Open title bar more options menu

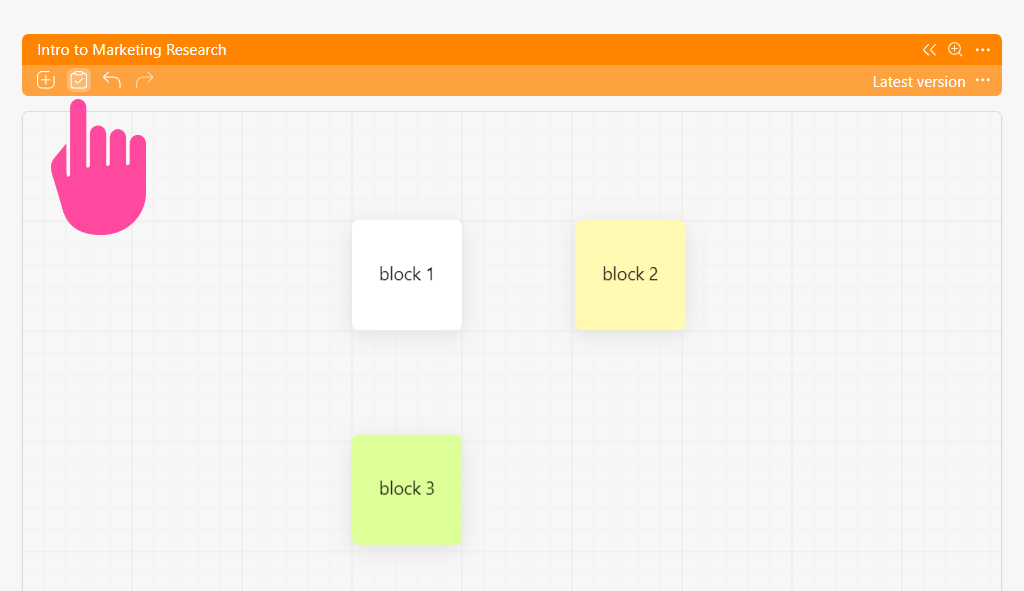(983, 50)
